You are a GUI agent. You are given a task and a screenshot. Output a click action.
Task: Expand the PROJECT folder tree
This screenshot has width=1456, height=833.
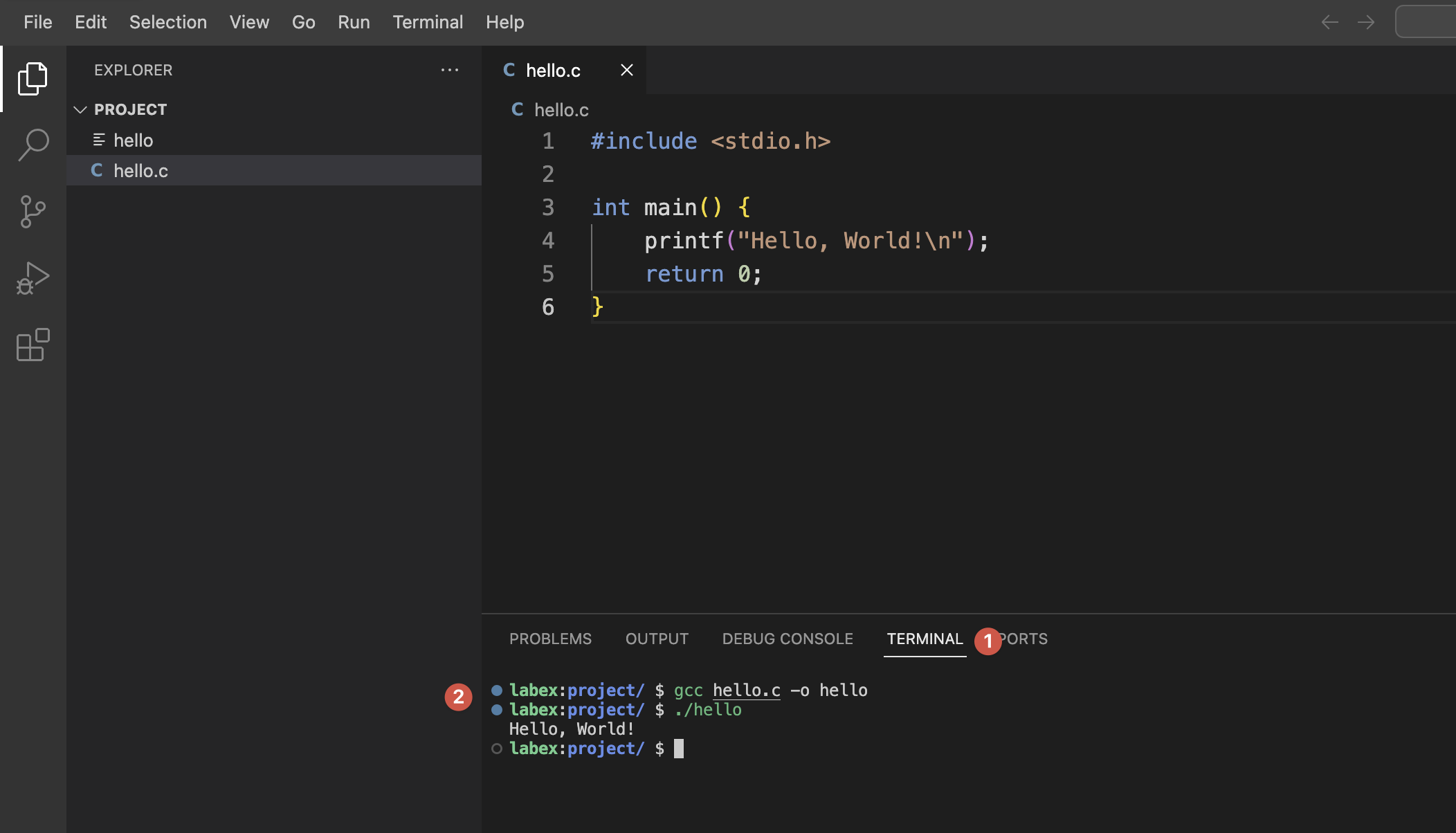(79, 108)
